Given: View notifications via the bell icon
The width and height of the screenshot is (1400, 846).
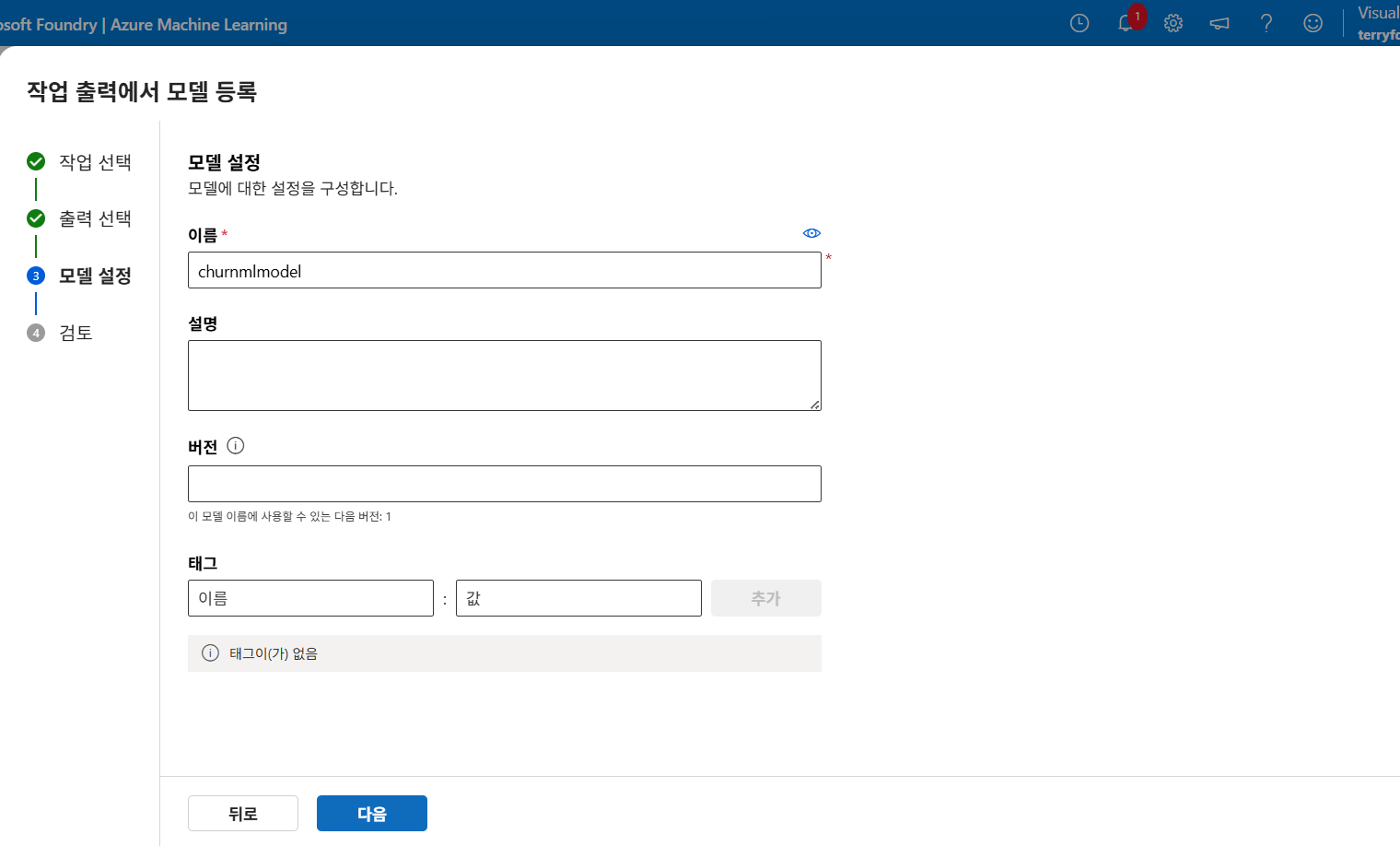Looking at the screenshot, I should coord(1126,23).
